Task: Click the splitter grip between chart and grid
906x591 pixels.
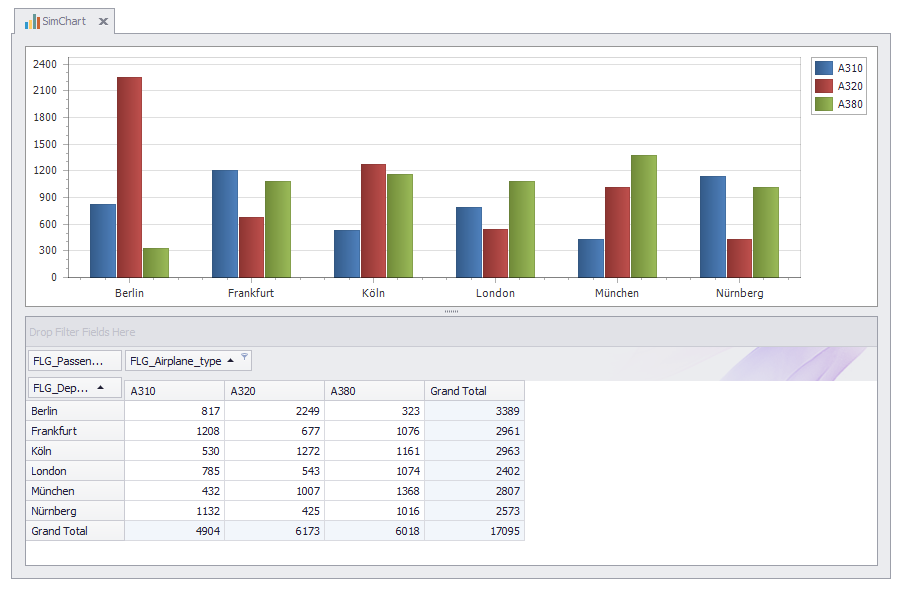Action: [451, 311]
